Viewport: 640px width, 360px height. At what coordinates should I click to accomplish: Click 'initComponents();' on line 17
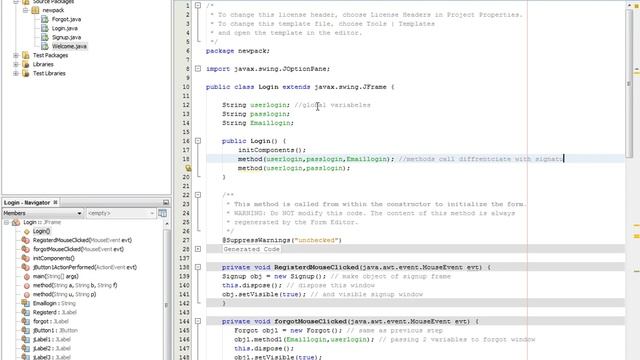(x=272, y=150)
